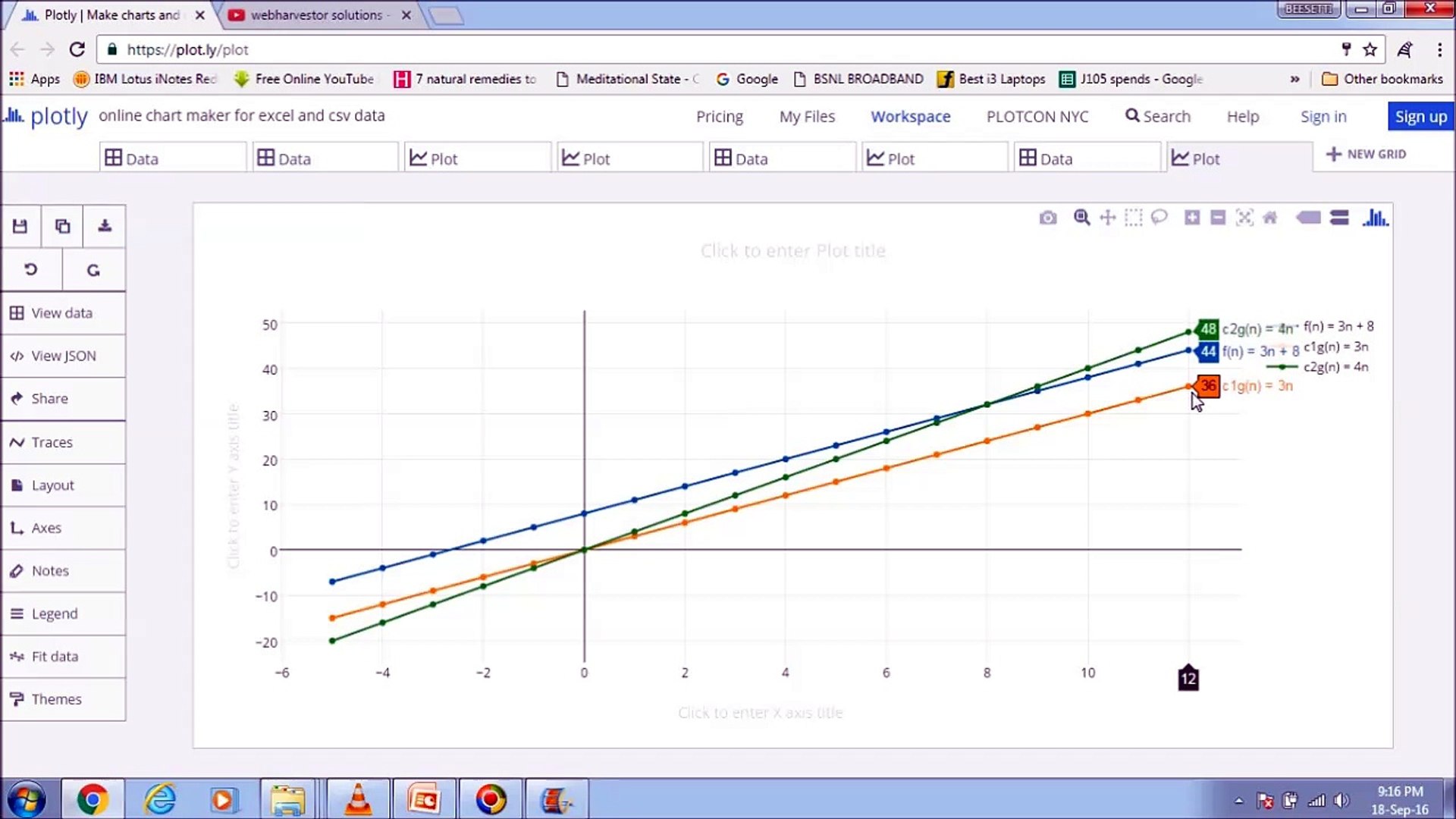1456x819 pixels.
Task: Switch to the Workspace menu item
Action: point(910,116)
